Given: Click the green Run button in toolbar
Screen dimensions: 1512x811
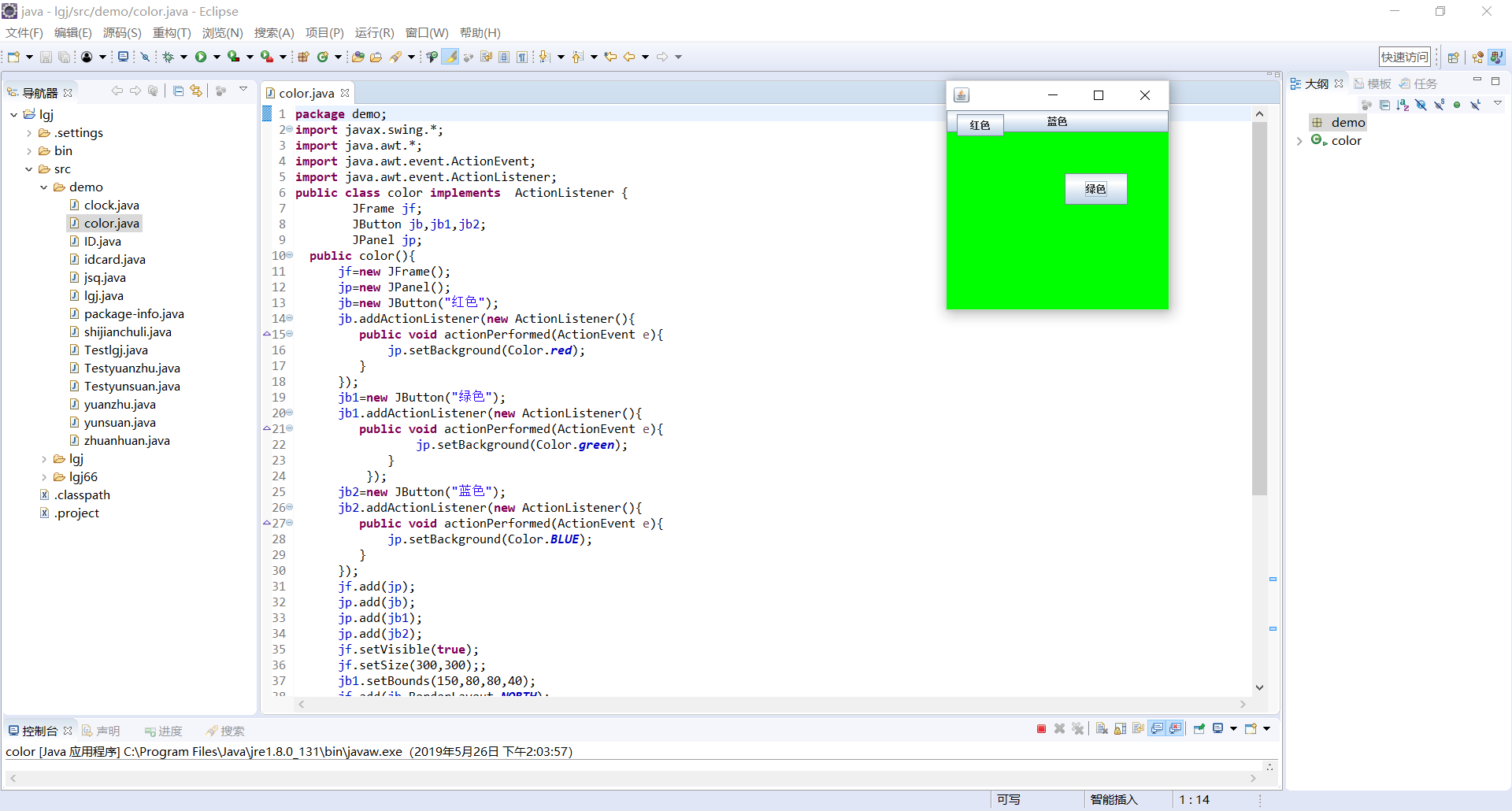Looking at the screenshot, I should click(201, 57).
